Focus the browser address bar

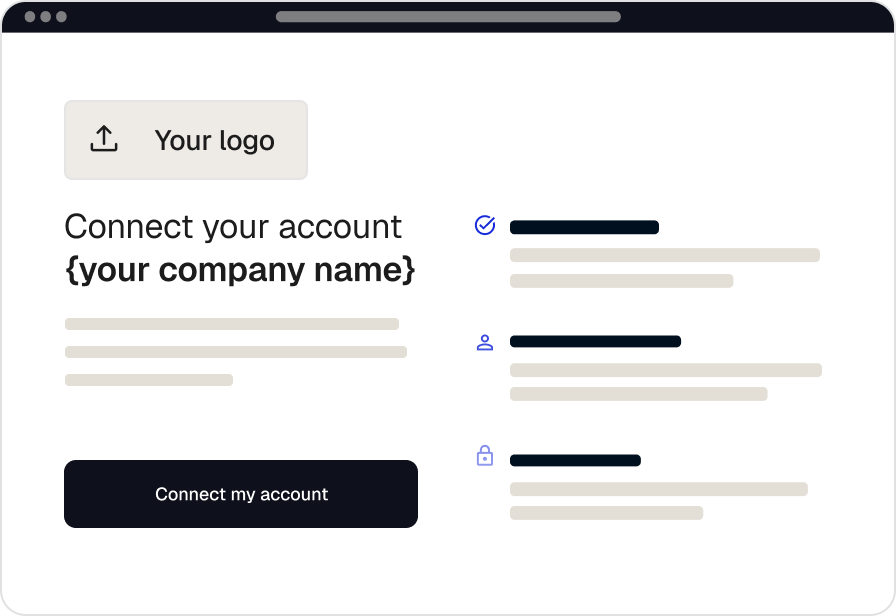point(448,17)
